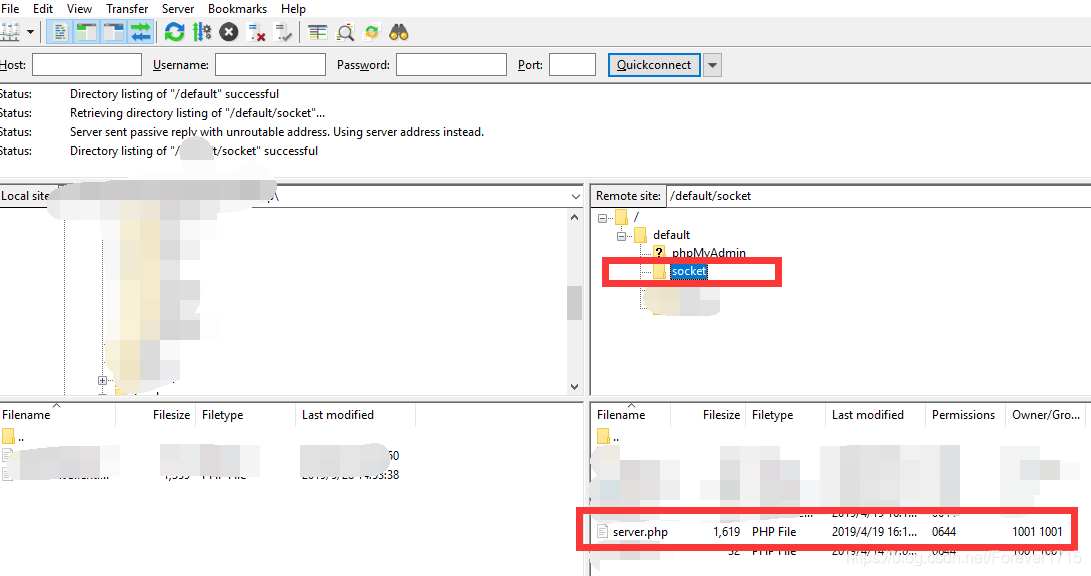This screenshot has width=1091, height=576.
Task: Select the socket folder in remote tree
Action: pyautogui.click(x=689, y=271)
